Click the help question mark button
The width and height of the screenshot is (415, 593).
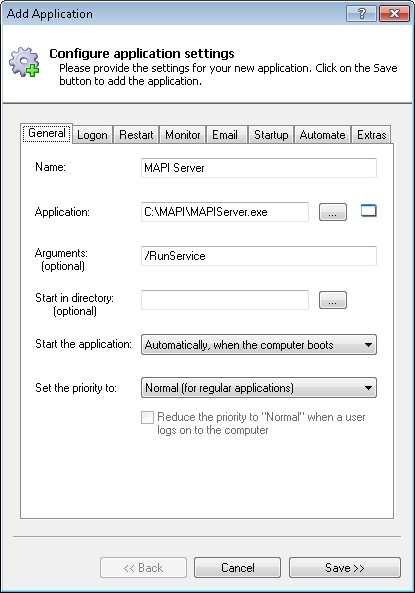361,14
